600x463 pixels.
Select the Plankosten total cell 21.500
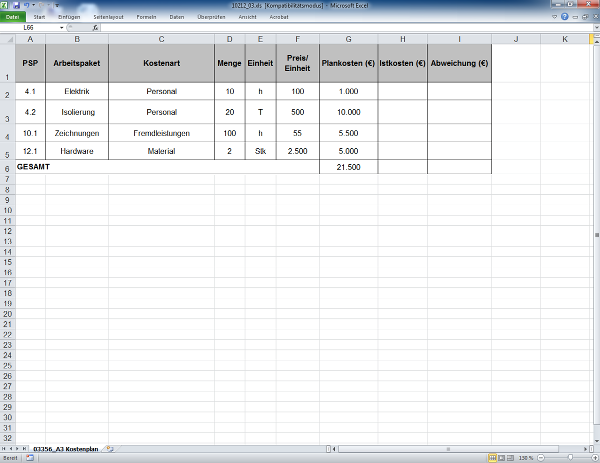click(x=348, y=167)
